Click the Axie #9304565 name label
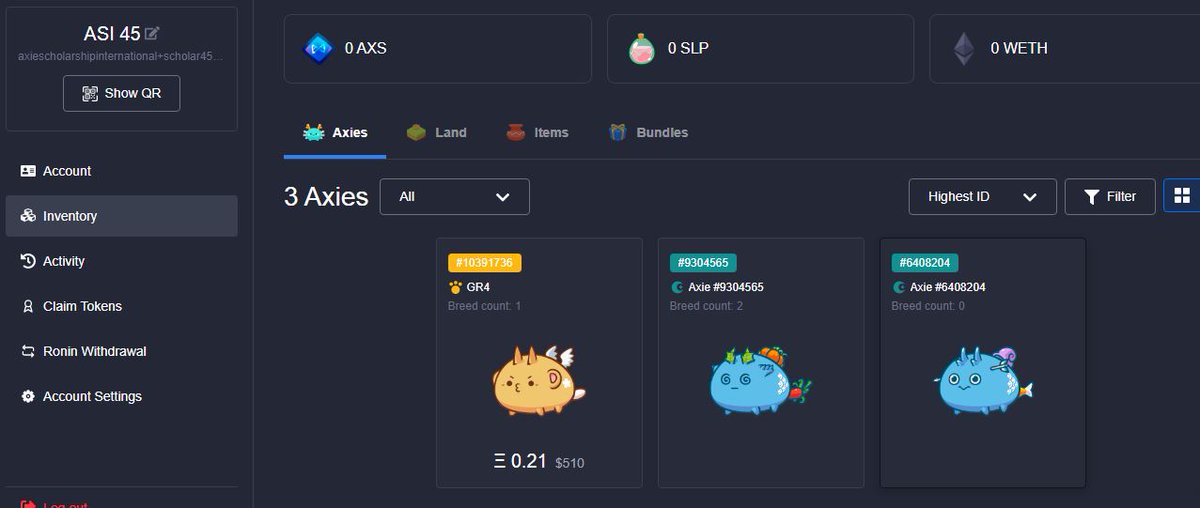1200x508 pixels. [726, 287]
